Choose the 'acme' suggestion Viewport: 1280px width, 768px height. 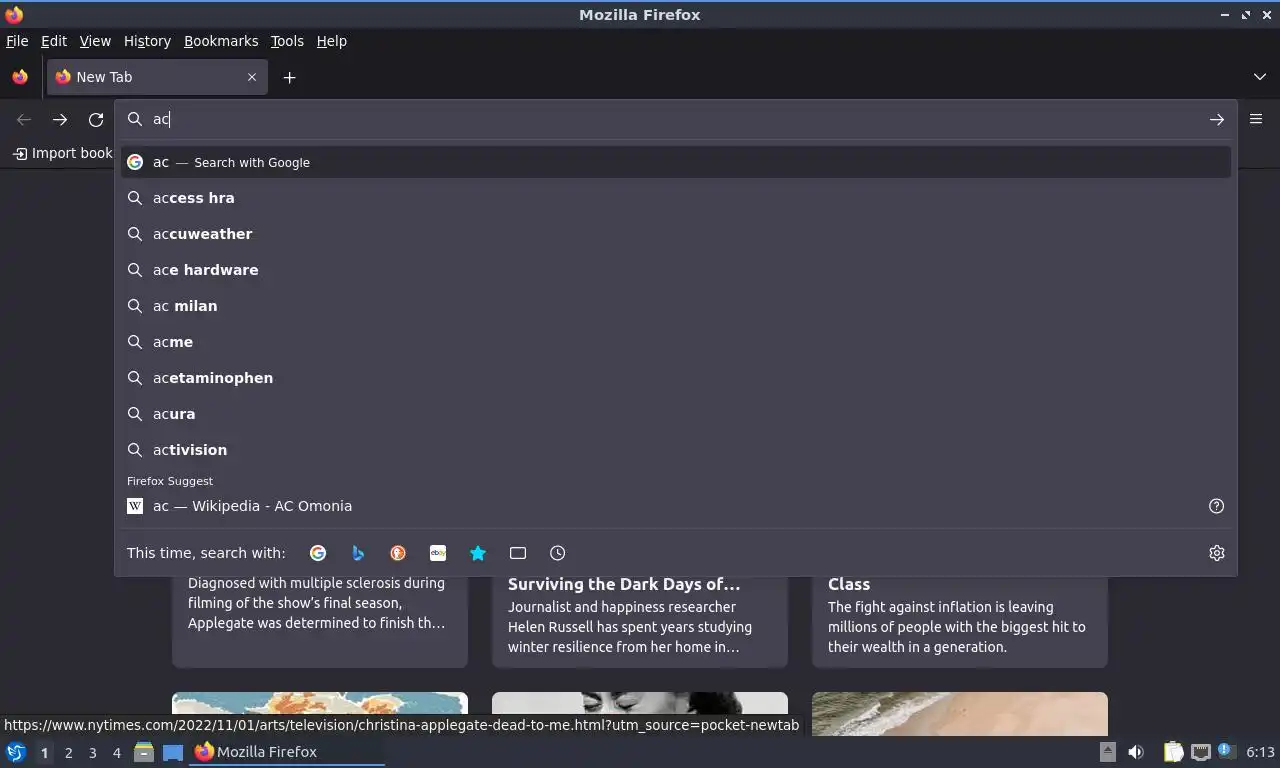[x=676, y=342]
